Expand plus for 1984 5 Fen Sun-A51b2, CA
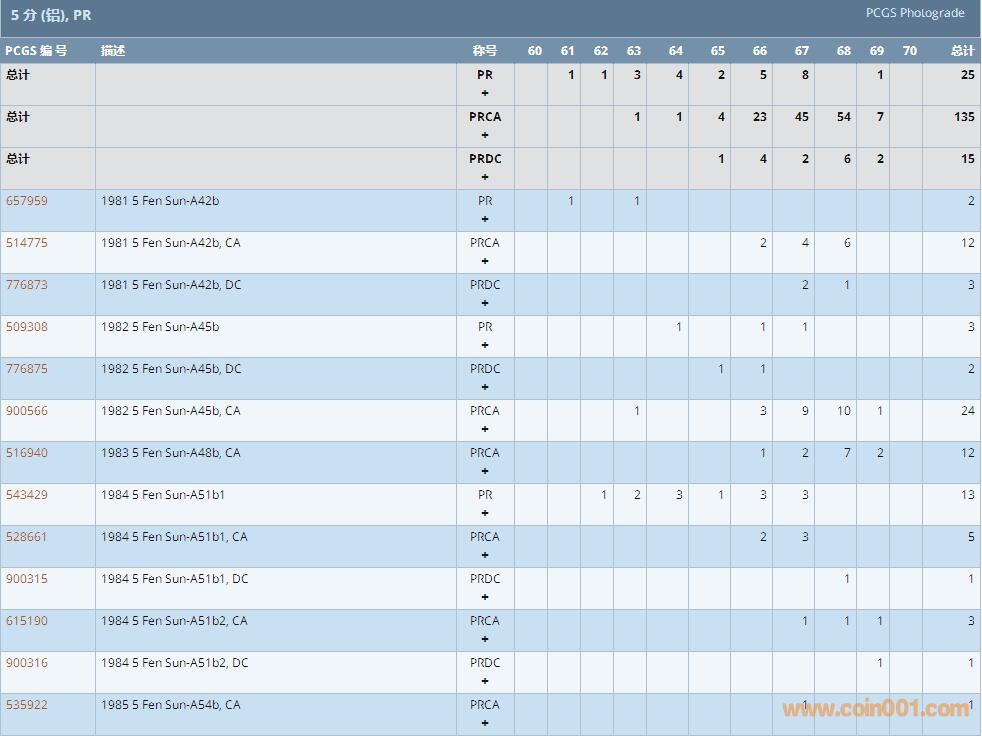Image resolution: width=982 pixels, height=736 pixels. click(x=485, y=639)
